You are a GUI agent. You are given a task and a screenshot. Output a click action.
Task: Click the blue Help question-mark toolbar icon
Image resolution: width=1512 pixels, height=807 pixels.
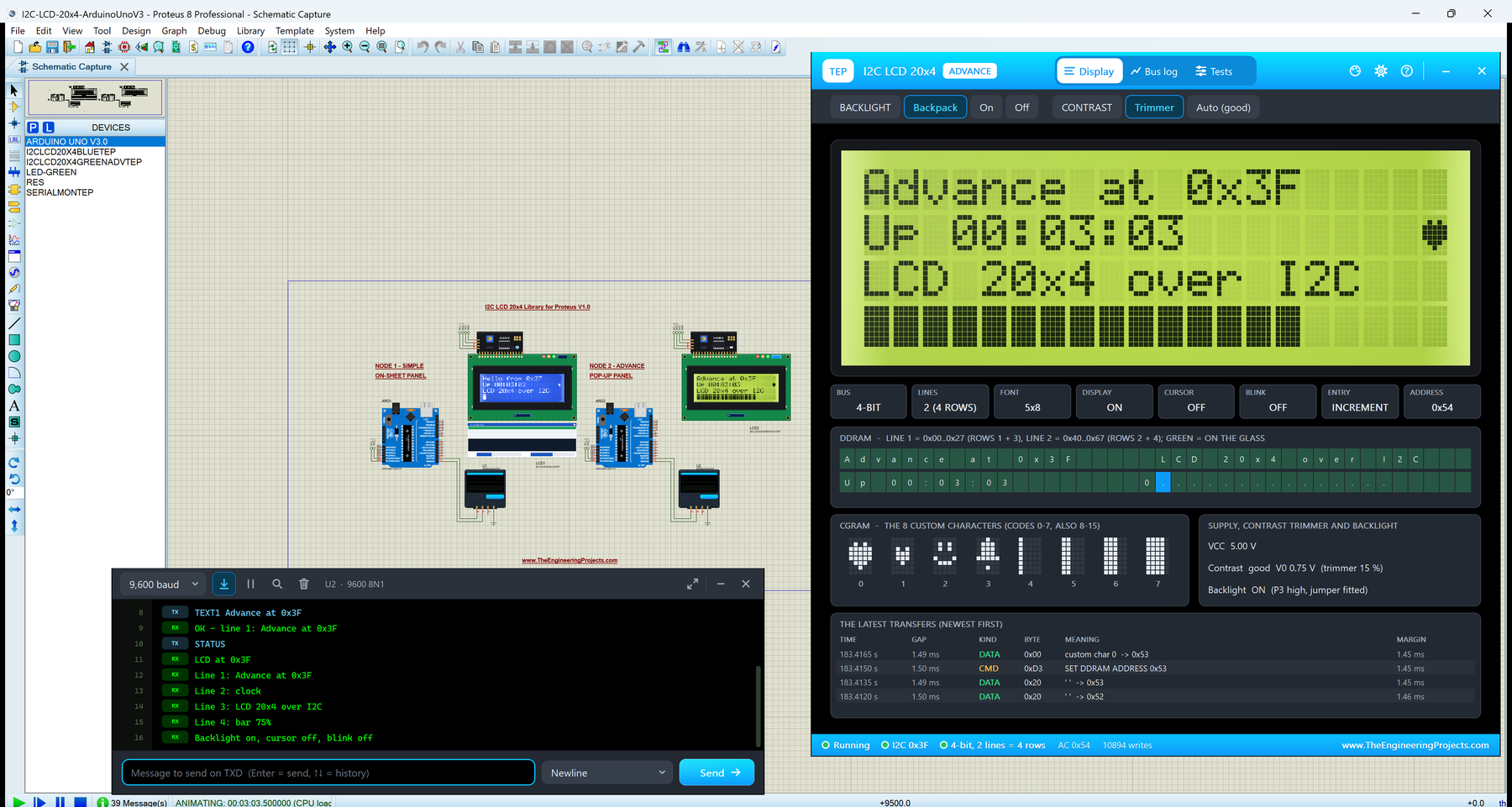248,47
